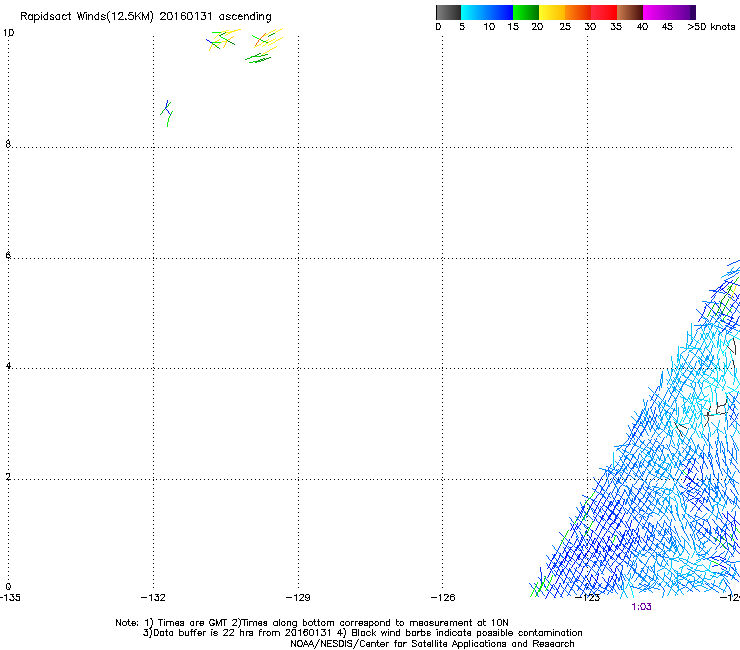
Task: Click the orange 25-30 knots legend swatch
Action: 578,12
